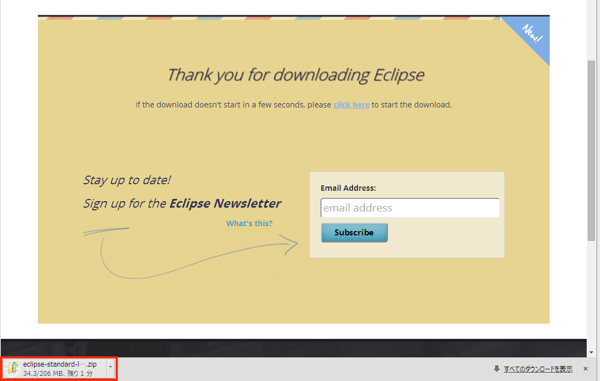600x381 pixels.
Task: Open the eclipse-standard zip download item
Action: pyautogui.click(x=55, y=369)
